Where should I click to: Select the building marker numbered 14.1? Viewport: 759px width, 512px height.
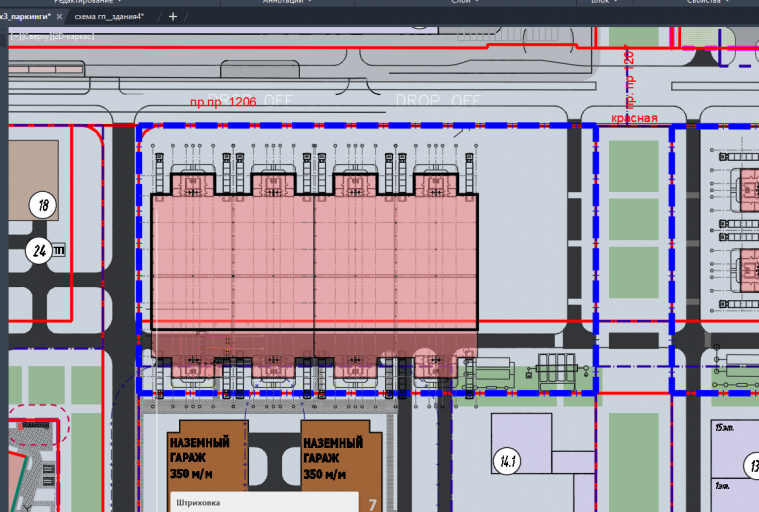507,461
